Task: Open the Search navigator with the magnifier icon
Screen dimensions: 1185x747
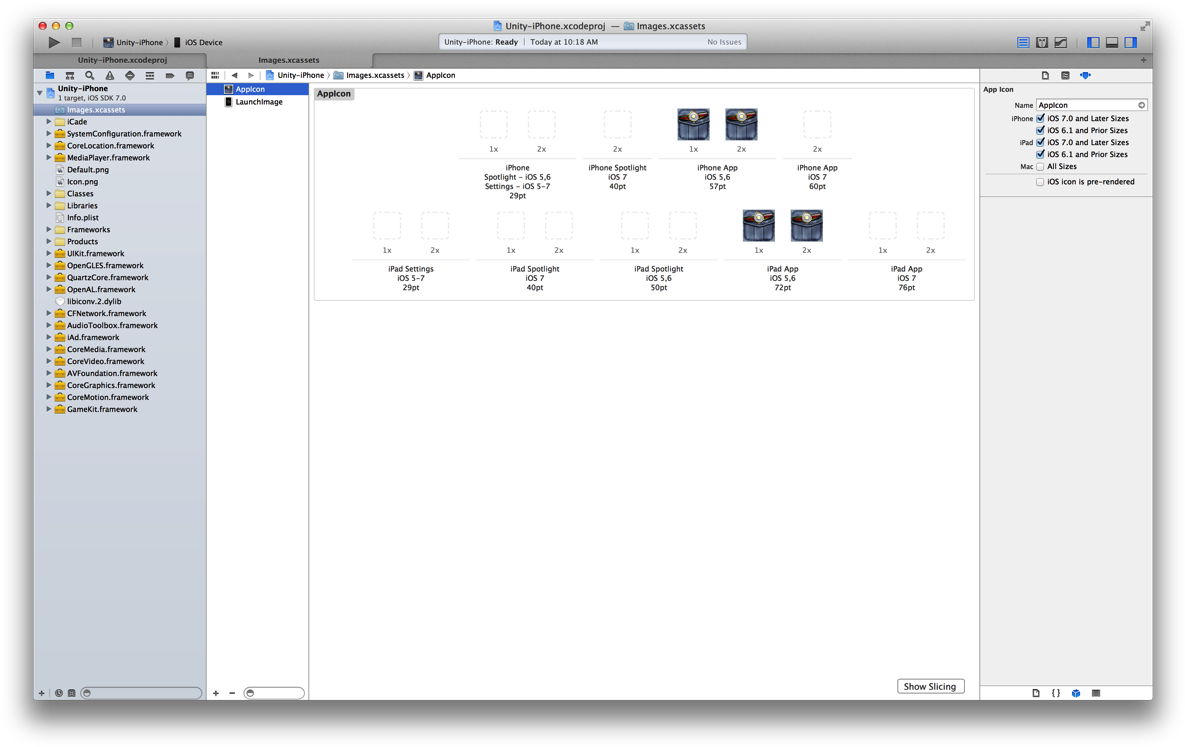Action: [x=89, y=74]
